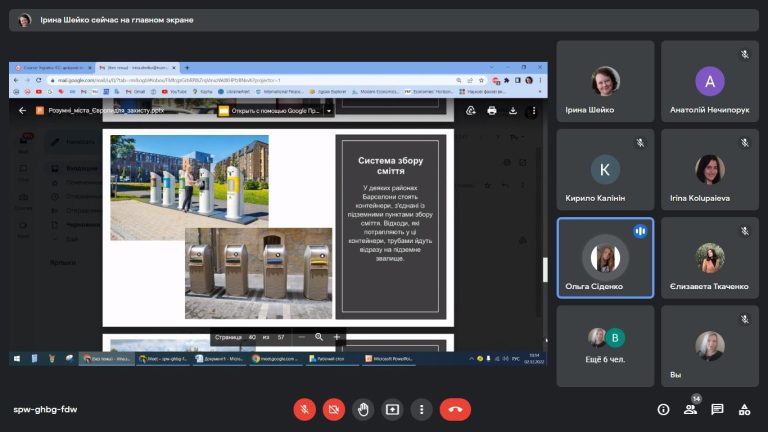The image size is (768, 432).
Task: Raise hand in the meeting
Action: tap(363, 409)
